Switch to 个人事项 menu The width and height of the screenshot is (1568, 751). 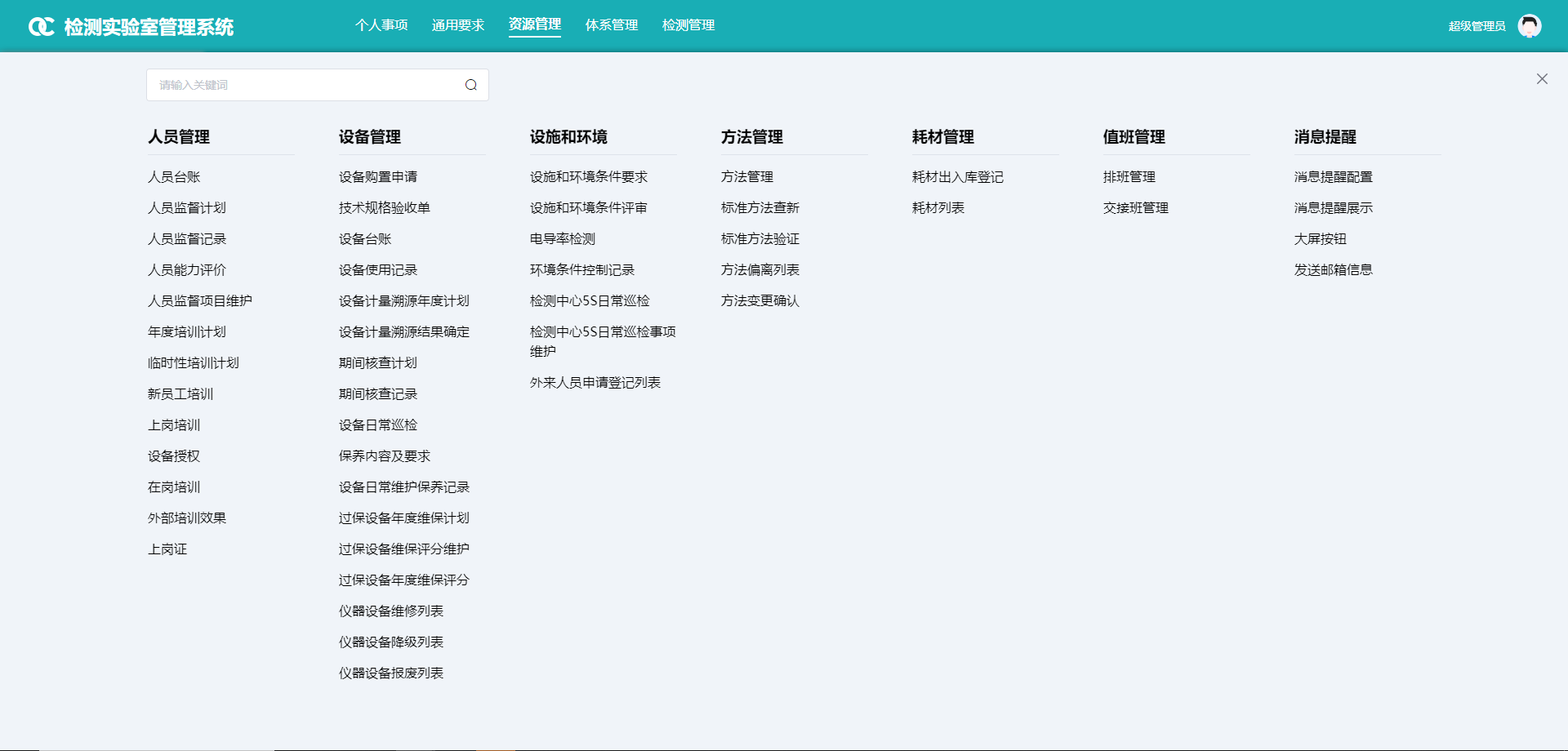point(381,25)
